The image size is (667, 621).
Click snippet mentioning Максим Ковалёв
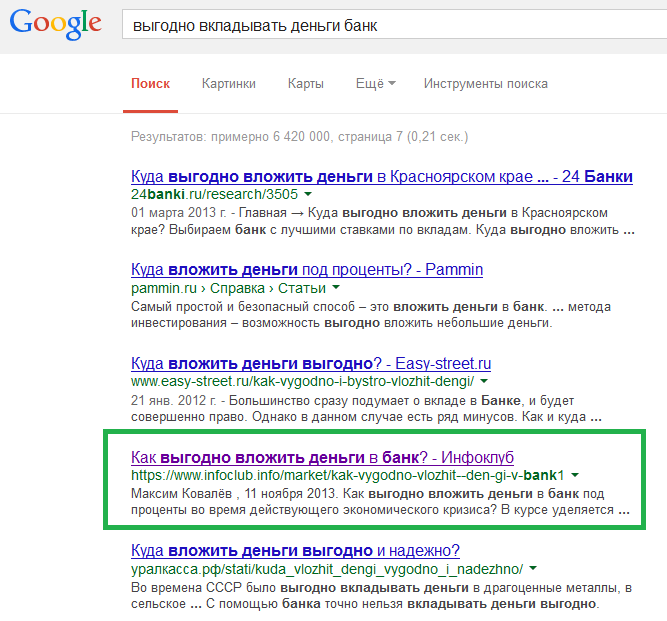(x=380, y=502)
